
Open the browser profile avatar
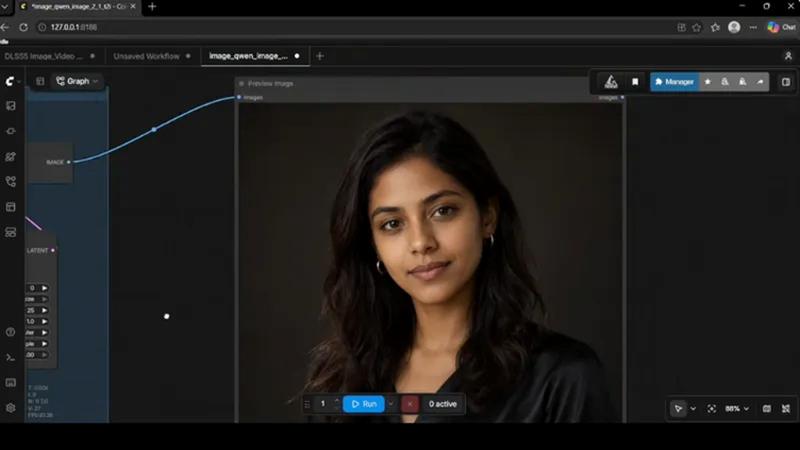(734, 28)
